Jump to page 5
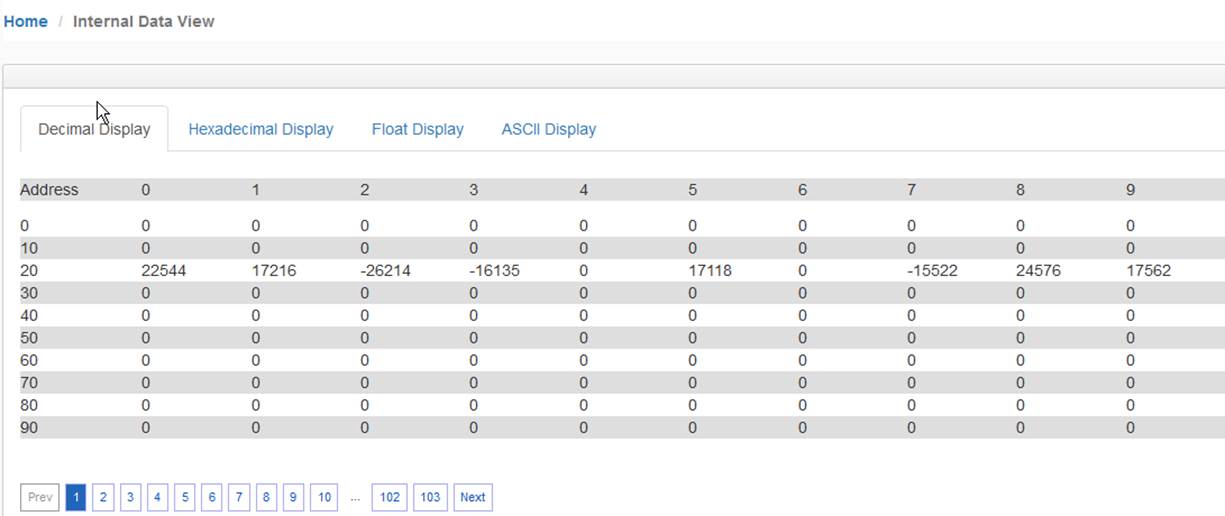 (x=184, y=497)
